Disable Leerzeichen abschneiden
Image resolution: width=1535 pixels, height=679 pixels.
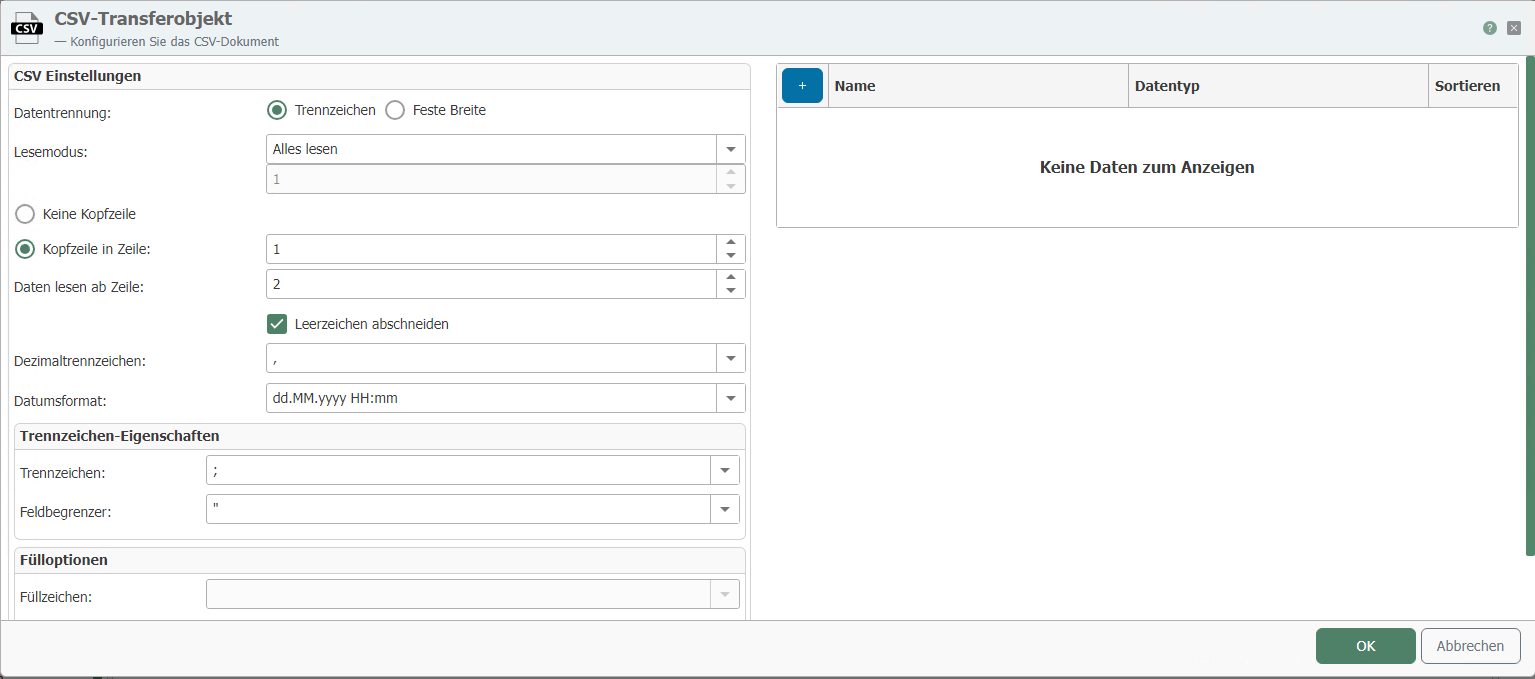277,323
